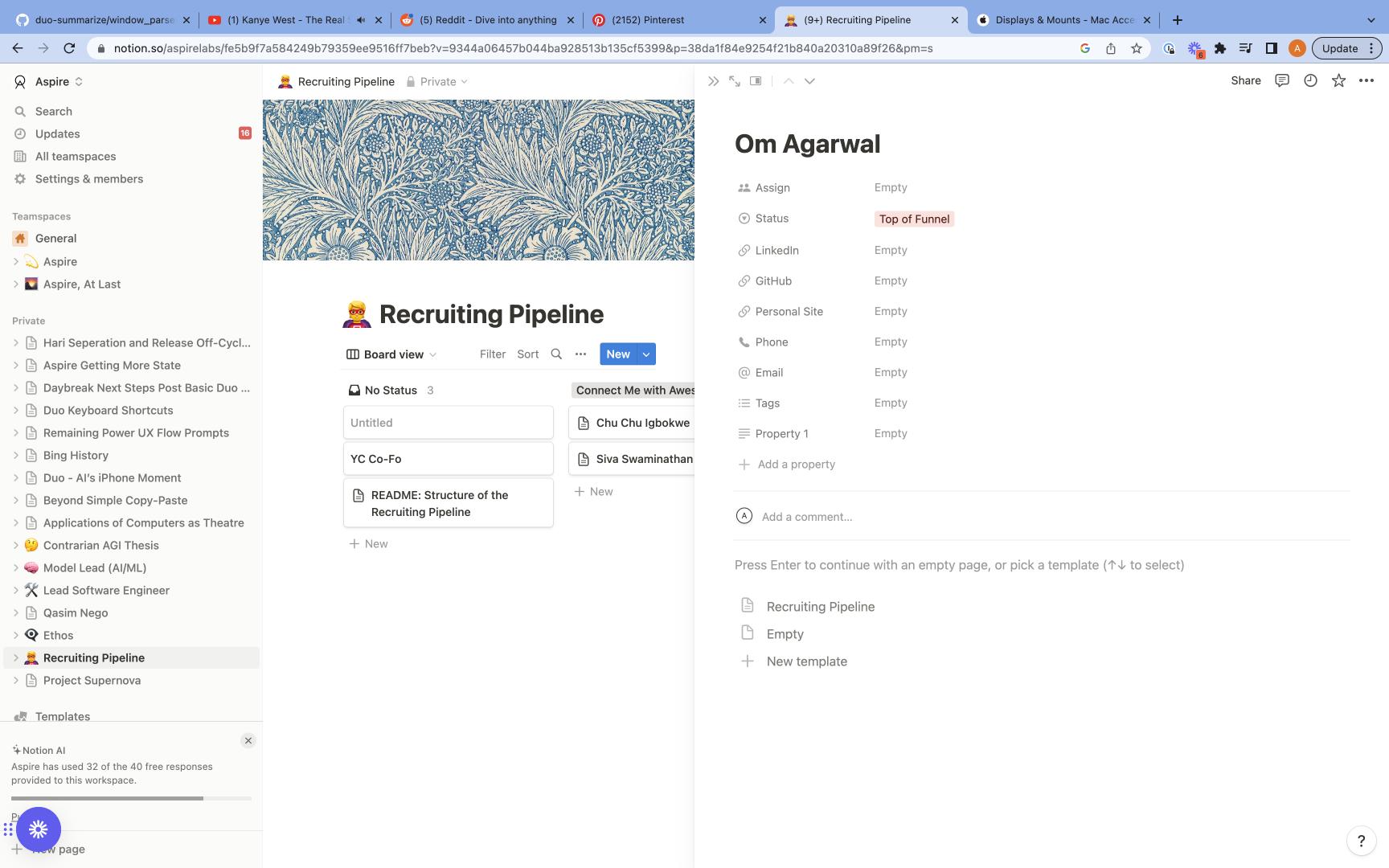Click Empty value for Assign property
The image size is (1389, 868).
coord(891,187)
